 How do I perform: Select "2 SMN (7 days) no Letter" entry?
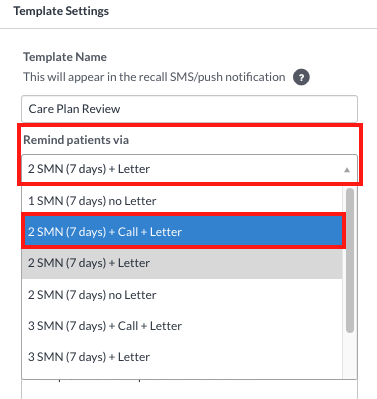182,295
